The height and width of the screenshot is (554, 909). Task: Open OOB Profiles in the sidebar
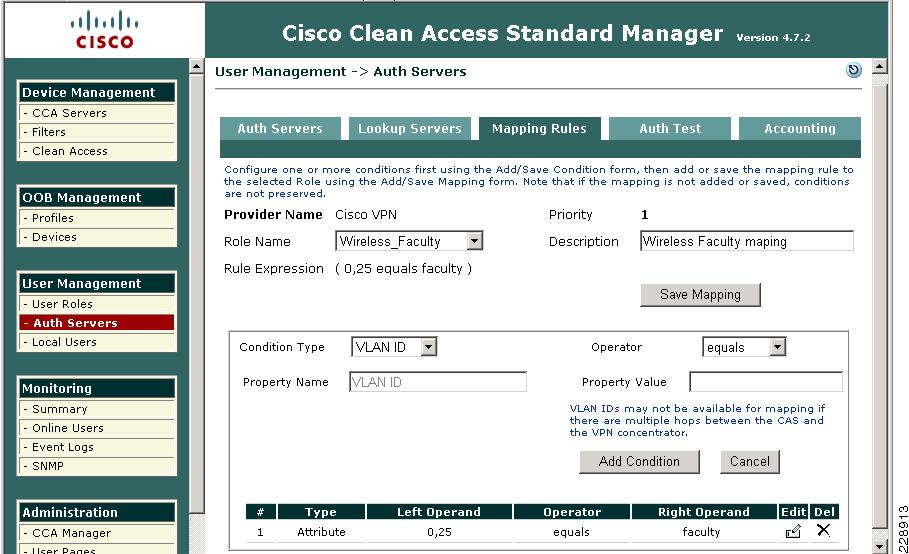(97, 218)
